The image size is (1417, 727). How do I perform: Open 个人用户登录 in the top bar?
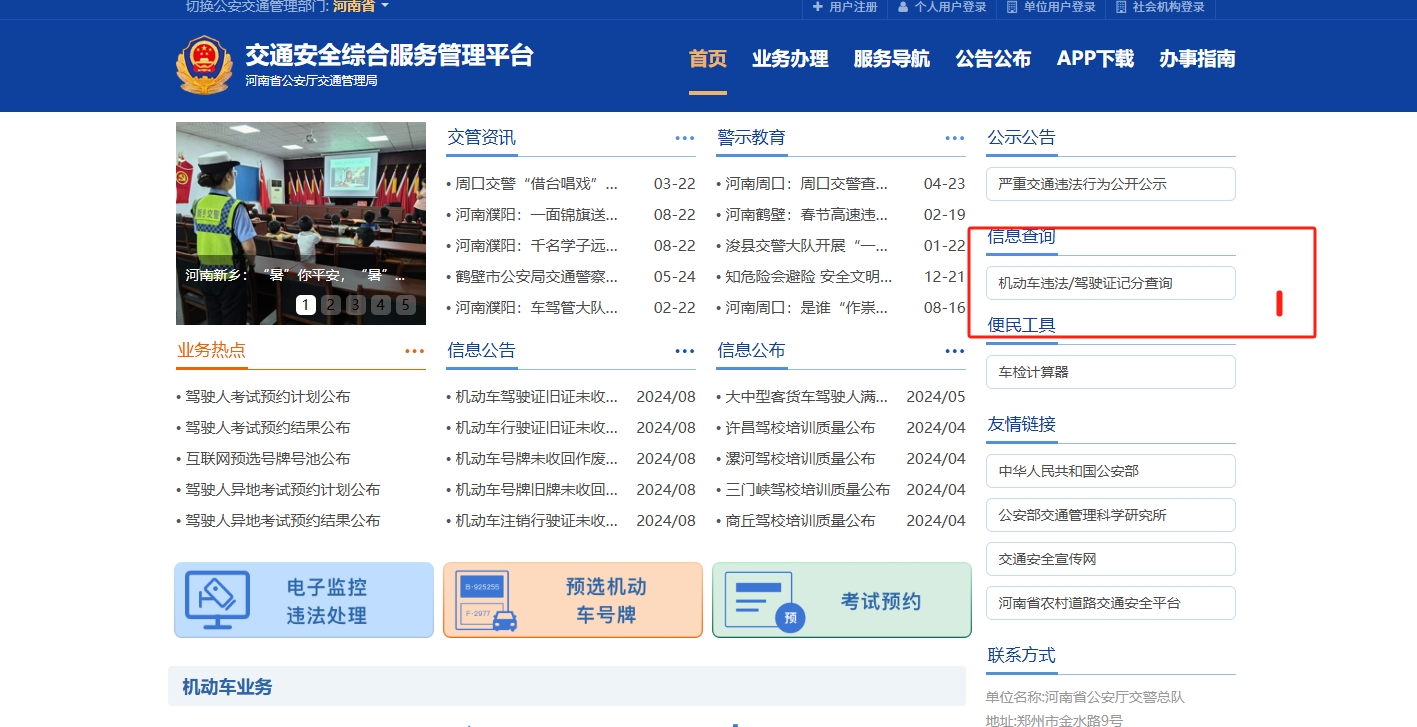click(x=941, y=7)
